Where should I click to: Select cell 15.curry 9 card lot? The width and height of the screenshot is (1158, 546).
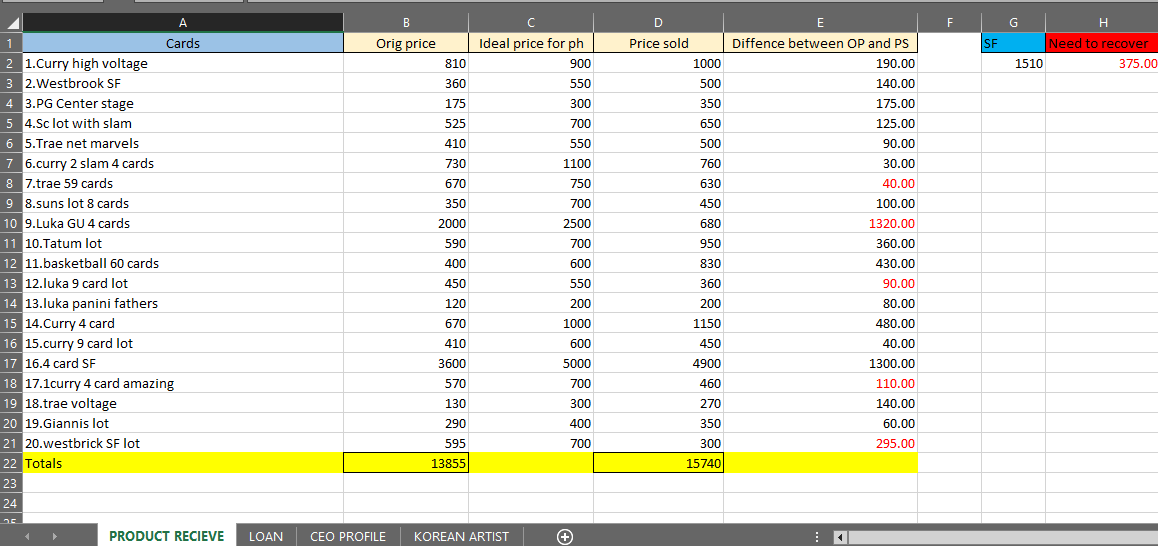pos(183,343)
